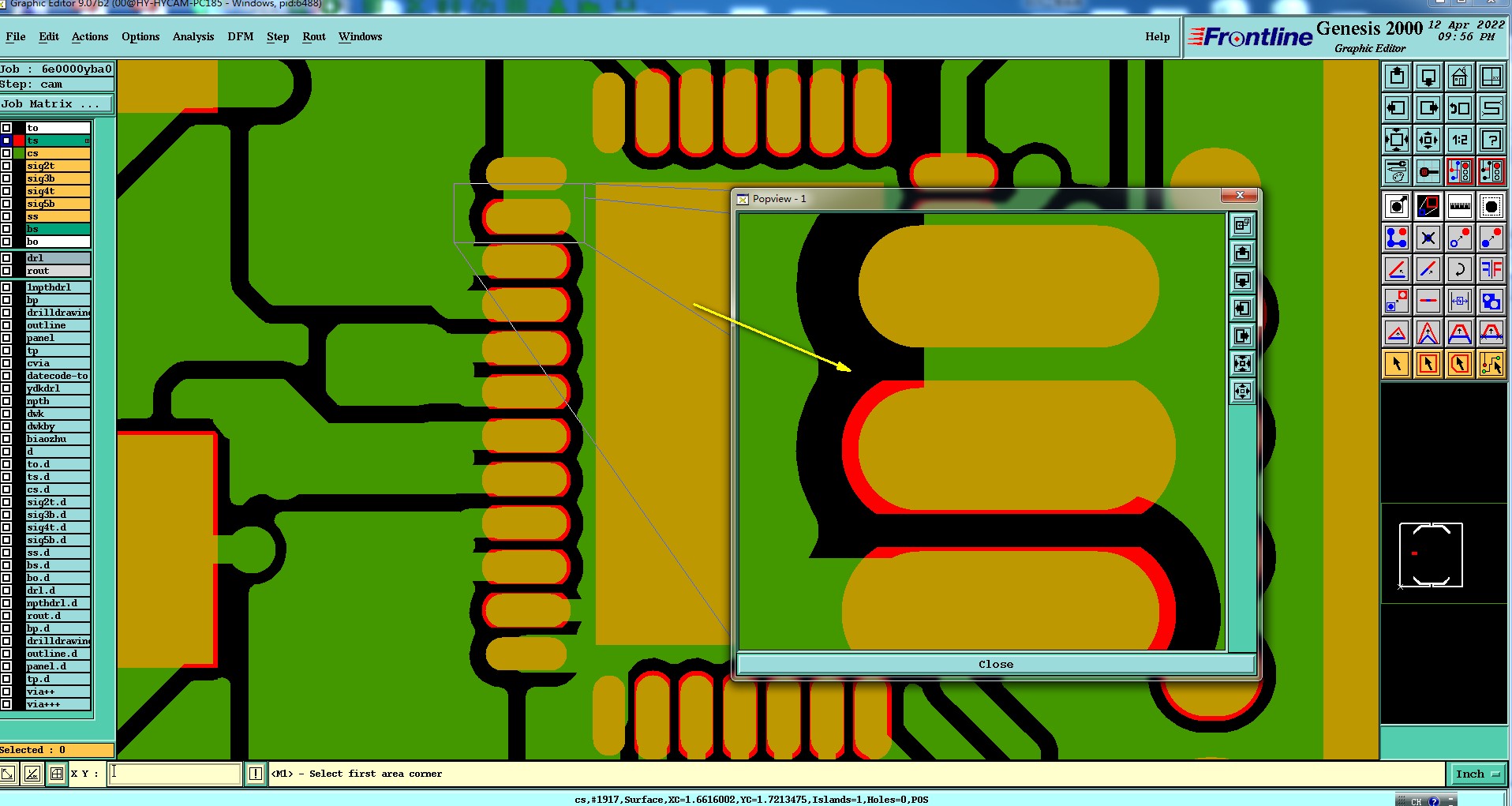
Task: Click the pan right icon in main toolbar
Action: click(1428, 108)
